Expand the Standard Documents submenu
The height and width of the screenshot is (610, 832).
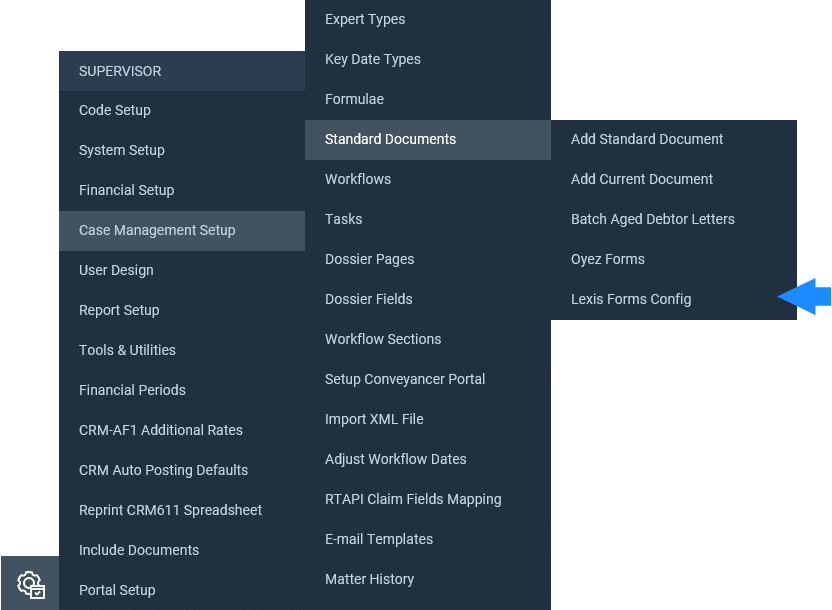[428, 140]
